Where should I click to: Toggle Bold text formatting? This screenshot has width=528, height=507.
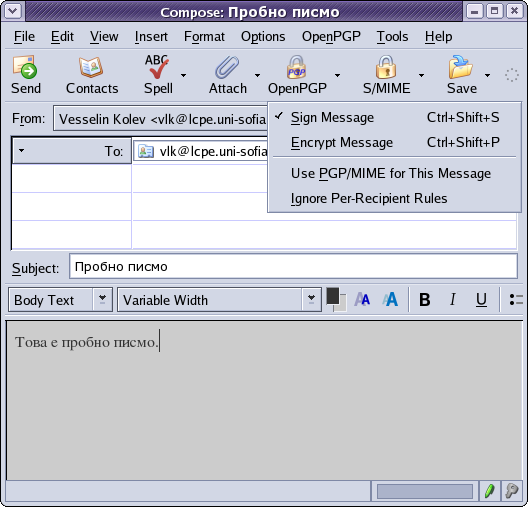point(425,299)
